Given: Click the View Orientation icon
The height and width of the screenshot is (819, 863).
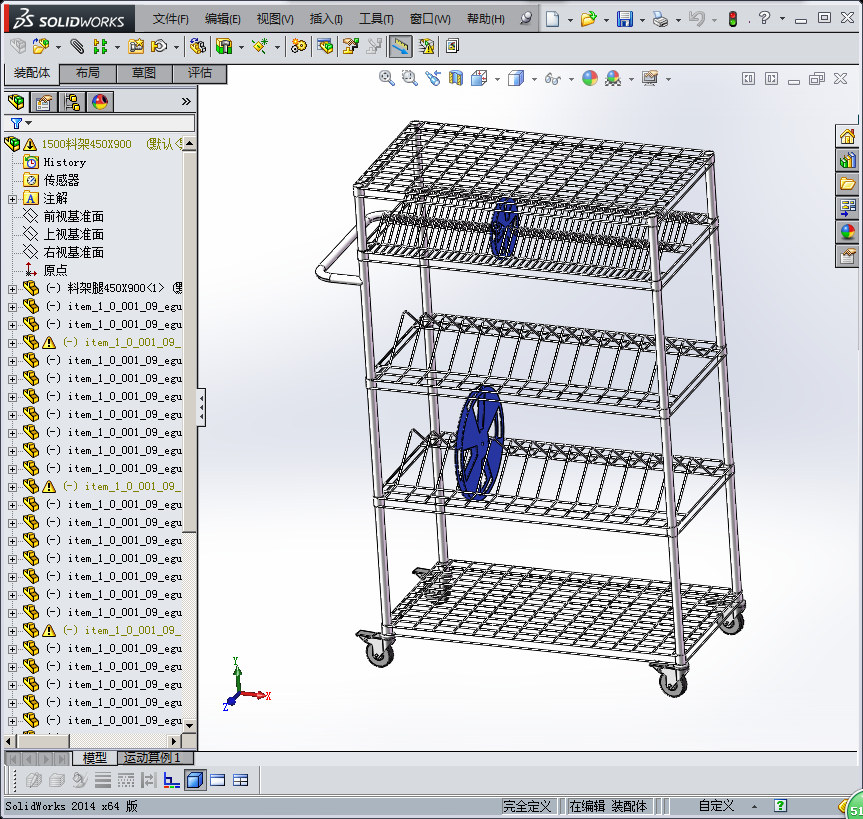Looking at the screenshot, I should point(479,78).
